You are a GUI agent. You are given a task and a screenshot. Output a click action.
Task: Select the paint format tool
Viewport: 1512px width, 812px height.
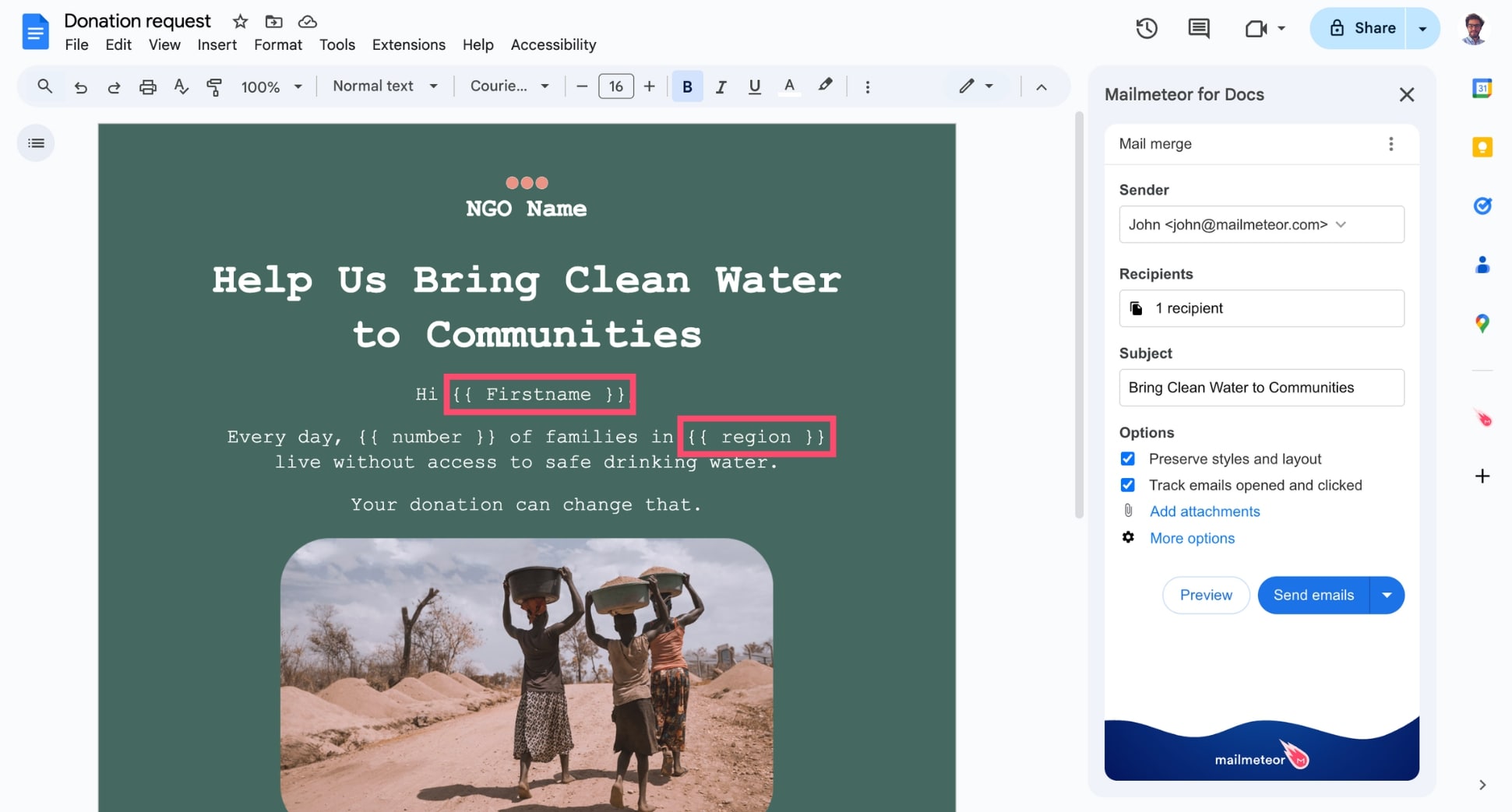click(x=214, y=86)
